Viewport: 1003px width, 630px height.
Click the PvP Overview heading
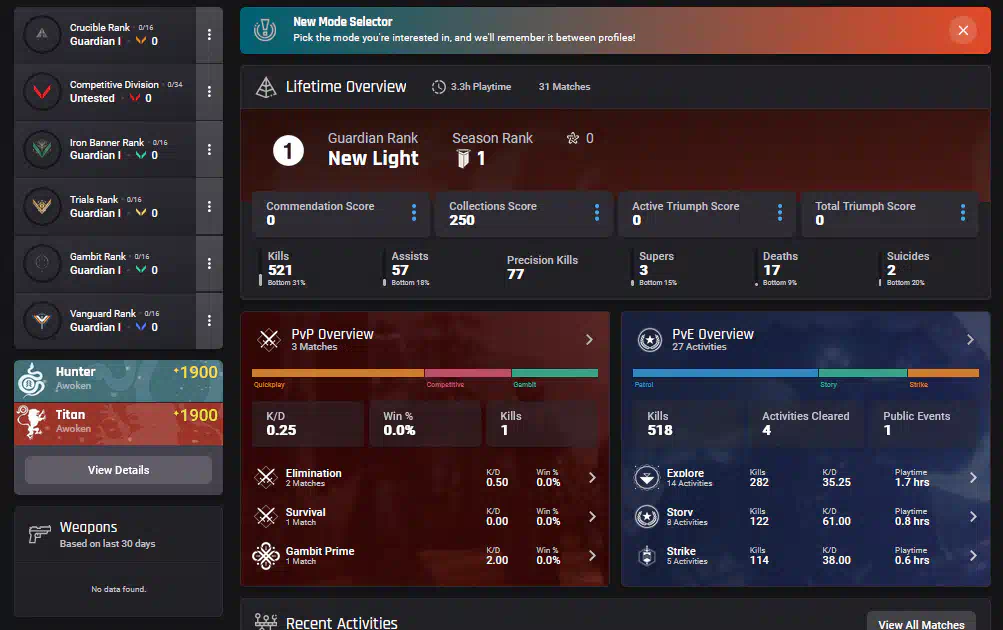pyautogui.click(x=332, y=334)
